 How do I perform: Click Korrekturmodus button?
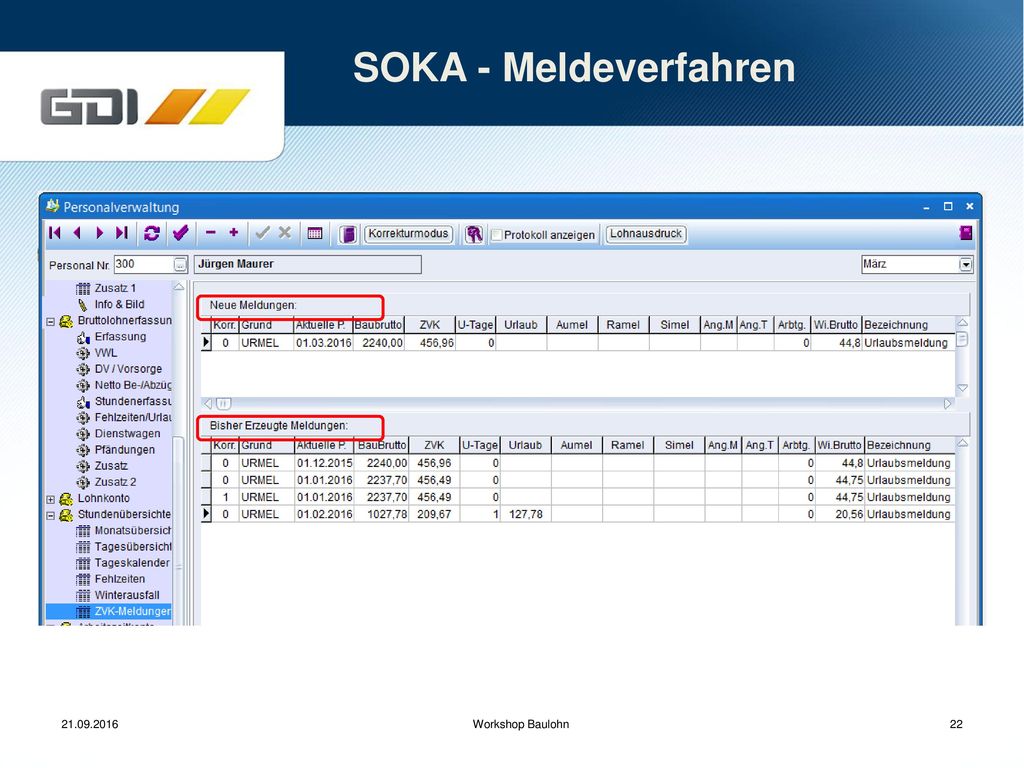[x=408, y=234]
